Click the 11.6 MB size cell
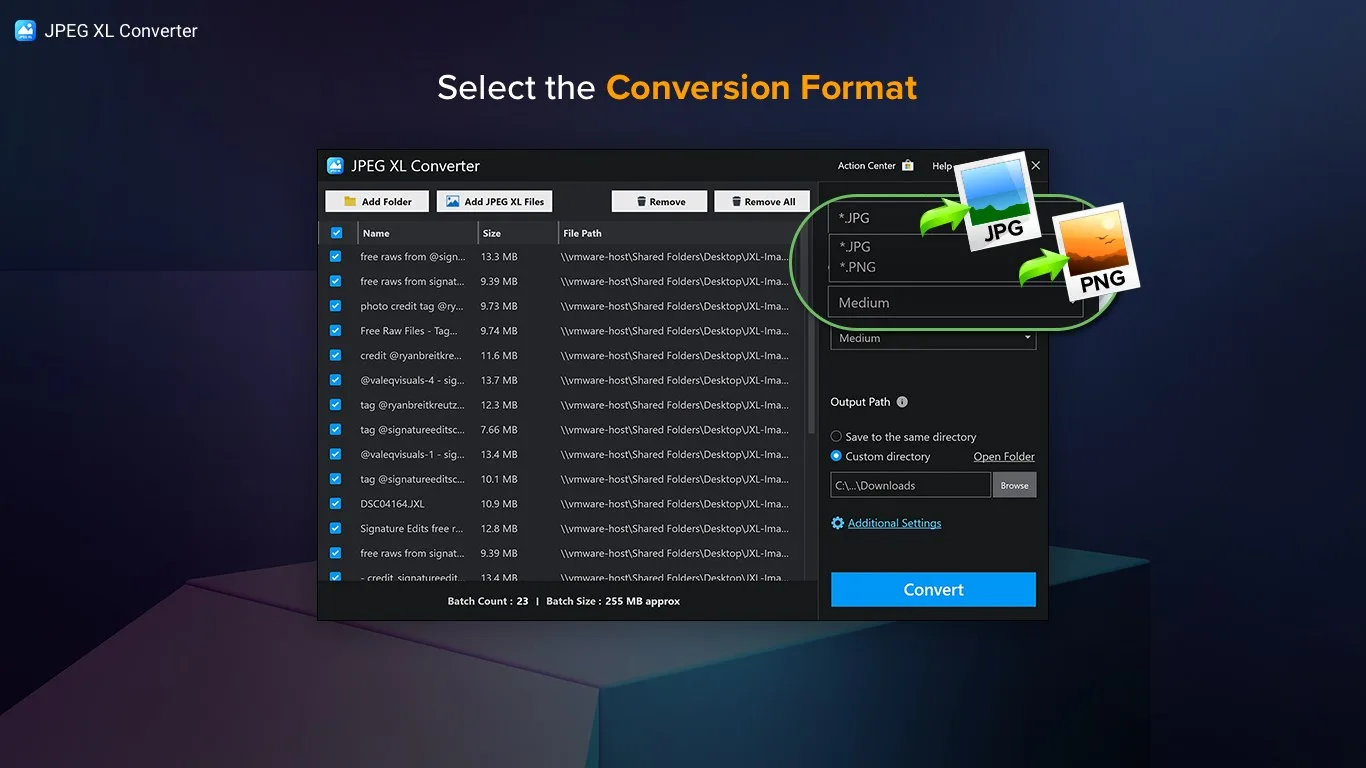Image resolution: width=1366 pixels, height=768 pixels. (x=499, y=356)
